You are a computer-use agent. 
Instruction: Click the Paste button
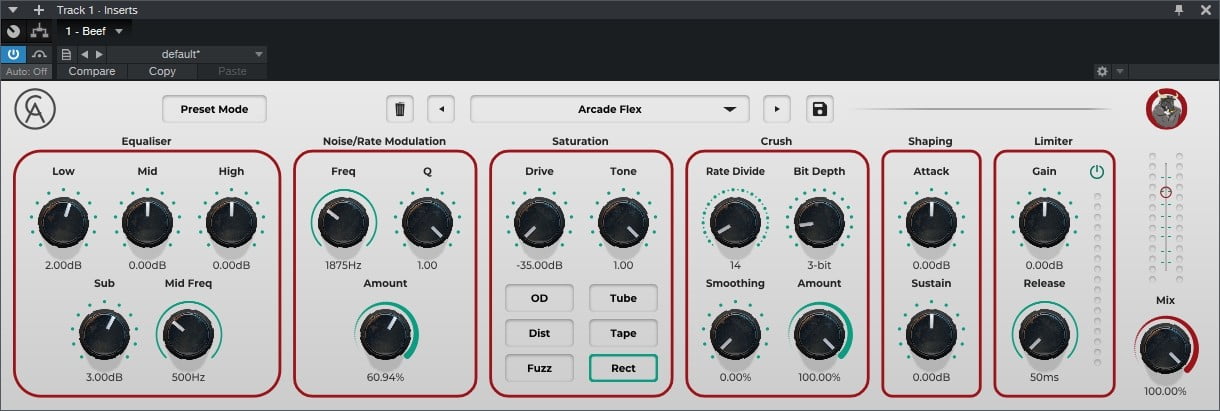pos(231,72)
